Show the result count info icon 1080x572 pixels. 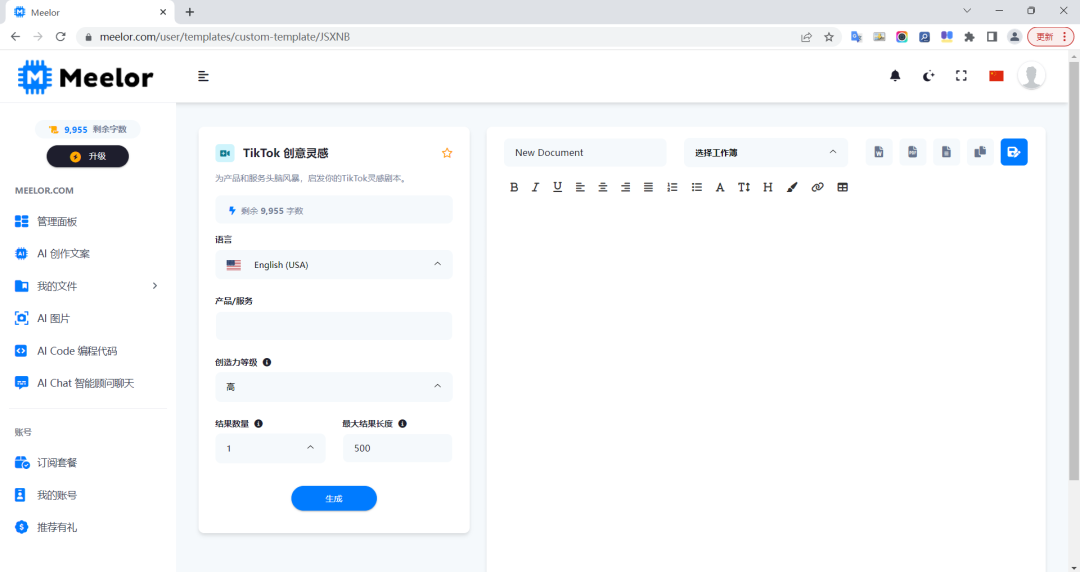pyautogui.click(x=258, y=424)
